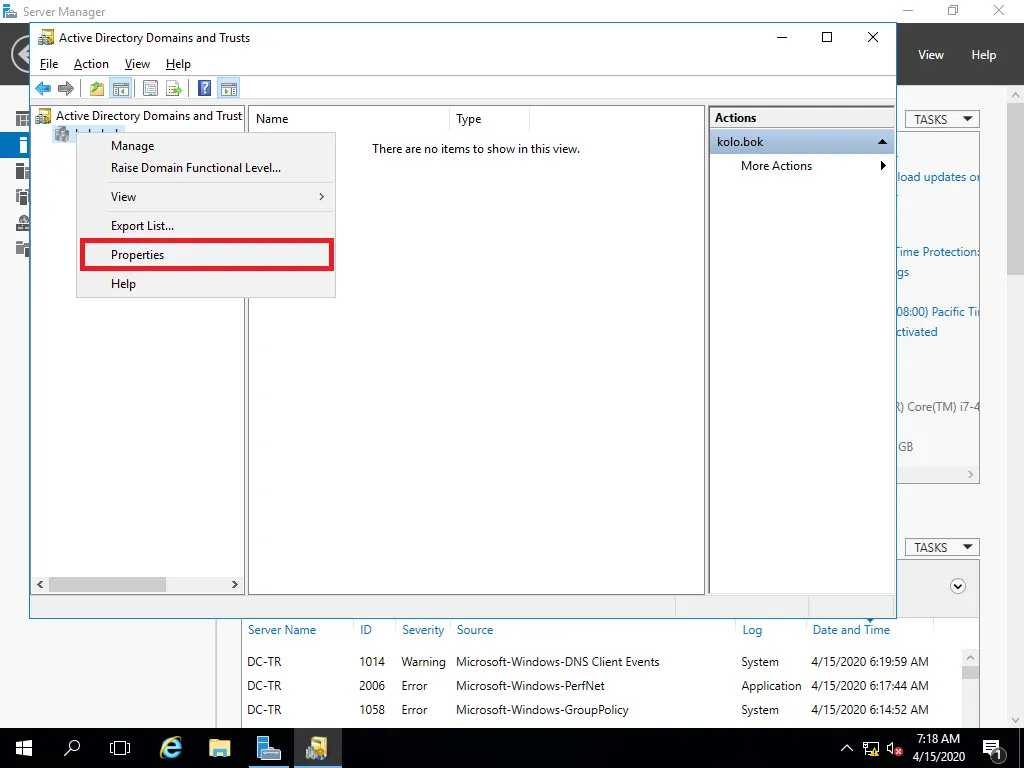Select the domain node icon in the console tree
This screenshot has width=1024, height=768.
pyautogui.click(x=62, y=134)
